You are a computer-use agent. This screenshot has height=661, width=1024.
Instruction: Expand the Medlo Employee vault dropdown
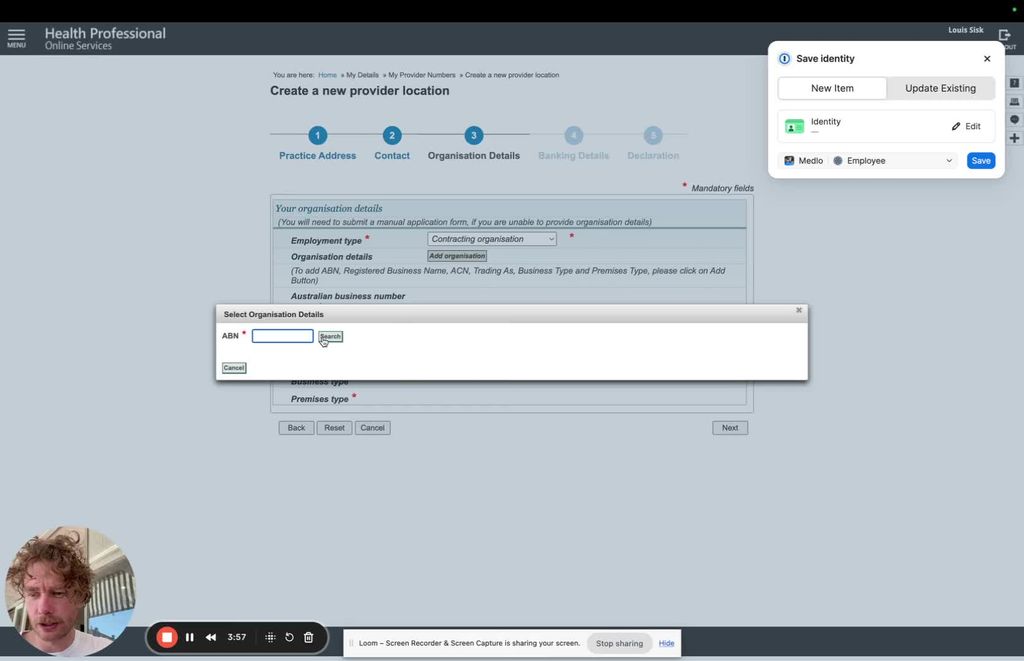[892, 160]
